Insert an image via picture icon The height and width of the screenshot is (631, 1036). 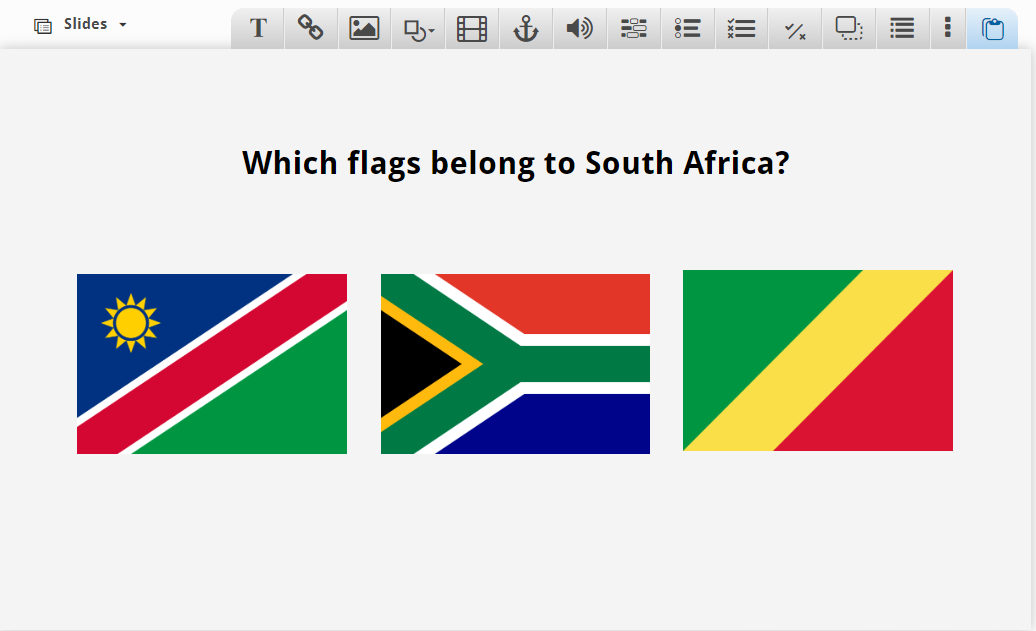364,28
